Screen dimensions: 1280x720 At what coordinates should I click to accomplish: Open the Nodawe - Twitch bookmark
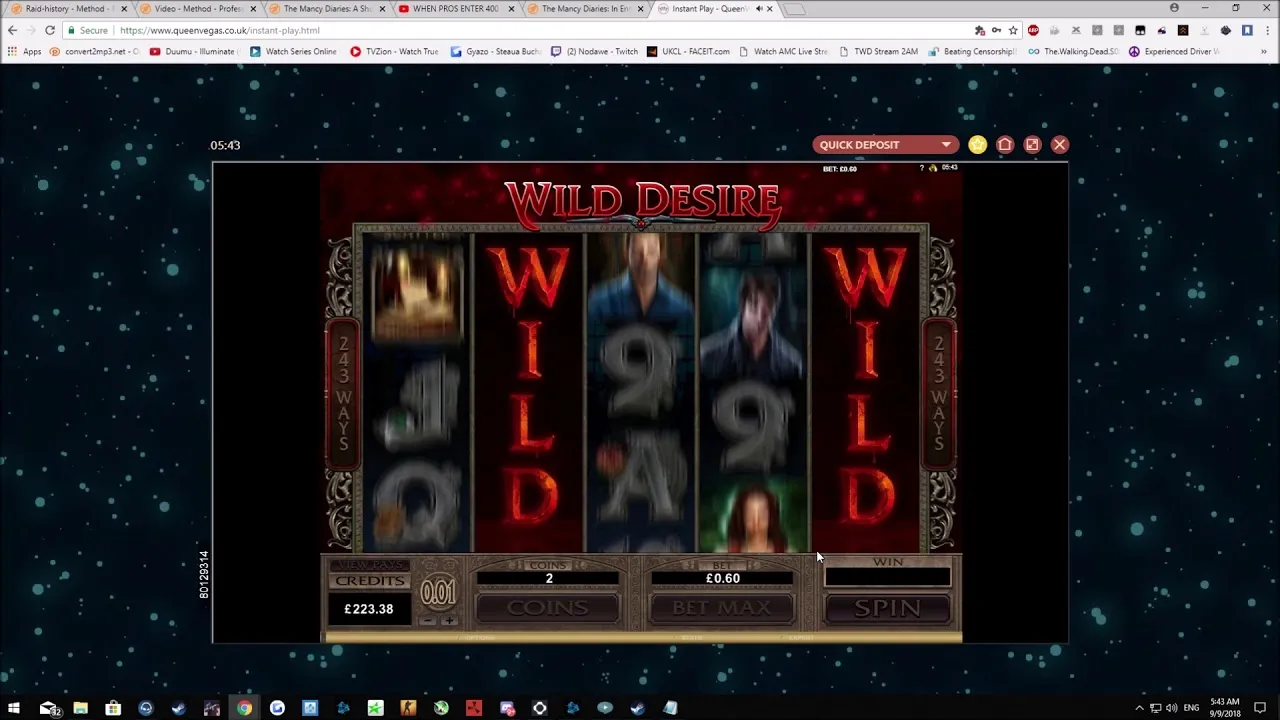point(594,51)
